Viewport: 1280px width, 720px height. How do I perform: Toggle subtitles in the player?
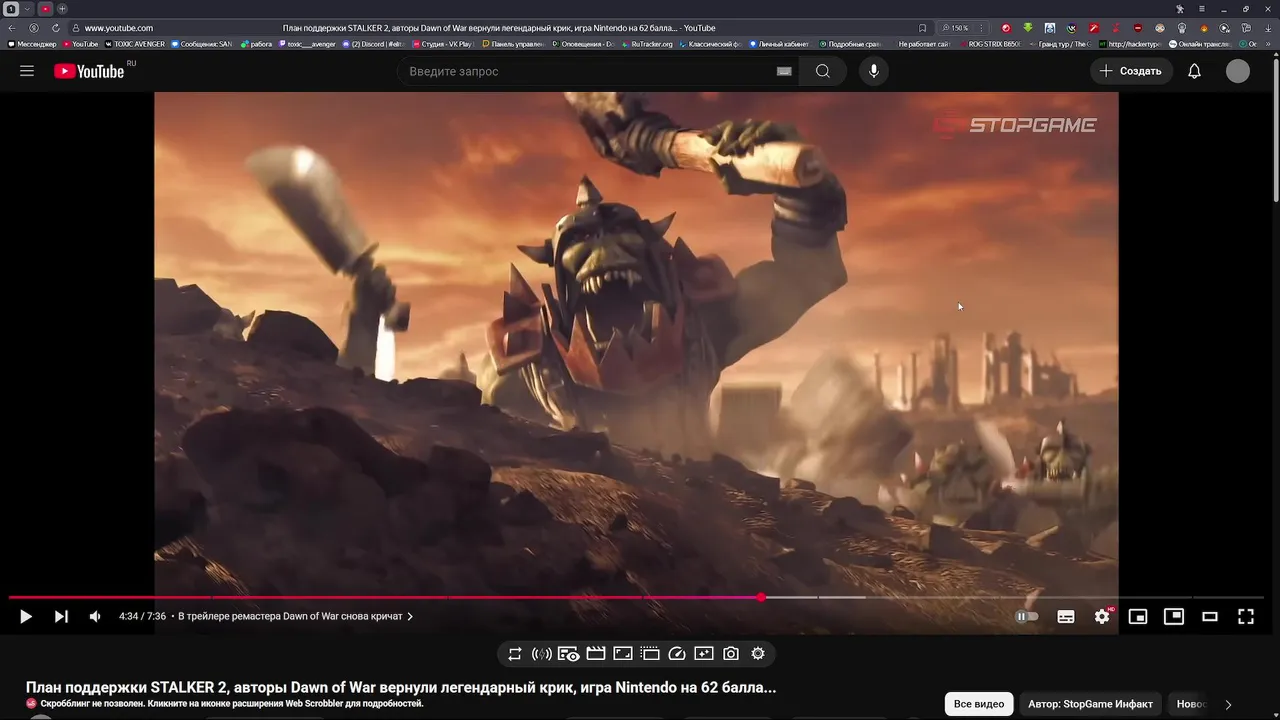1066,617
